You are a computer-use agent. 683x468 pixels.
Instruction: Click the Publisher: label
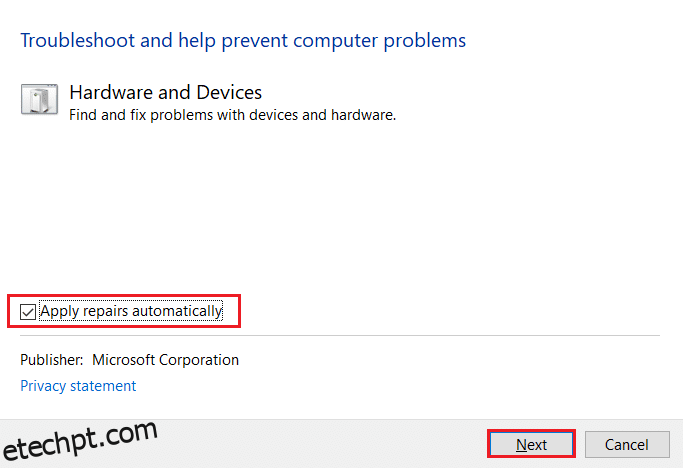click(51, 360)
